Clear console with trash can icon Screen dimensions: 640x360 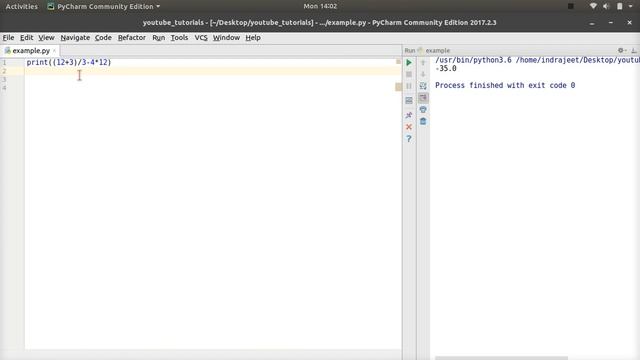423,121
